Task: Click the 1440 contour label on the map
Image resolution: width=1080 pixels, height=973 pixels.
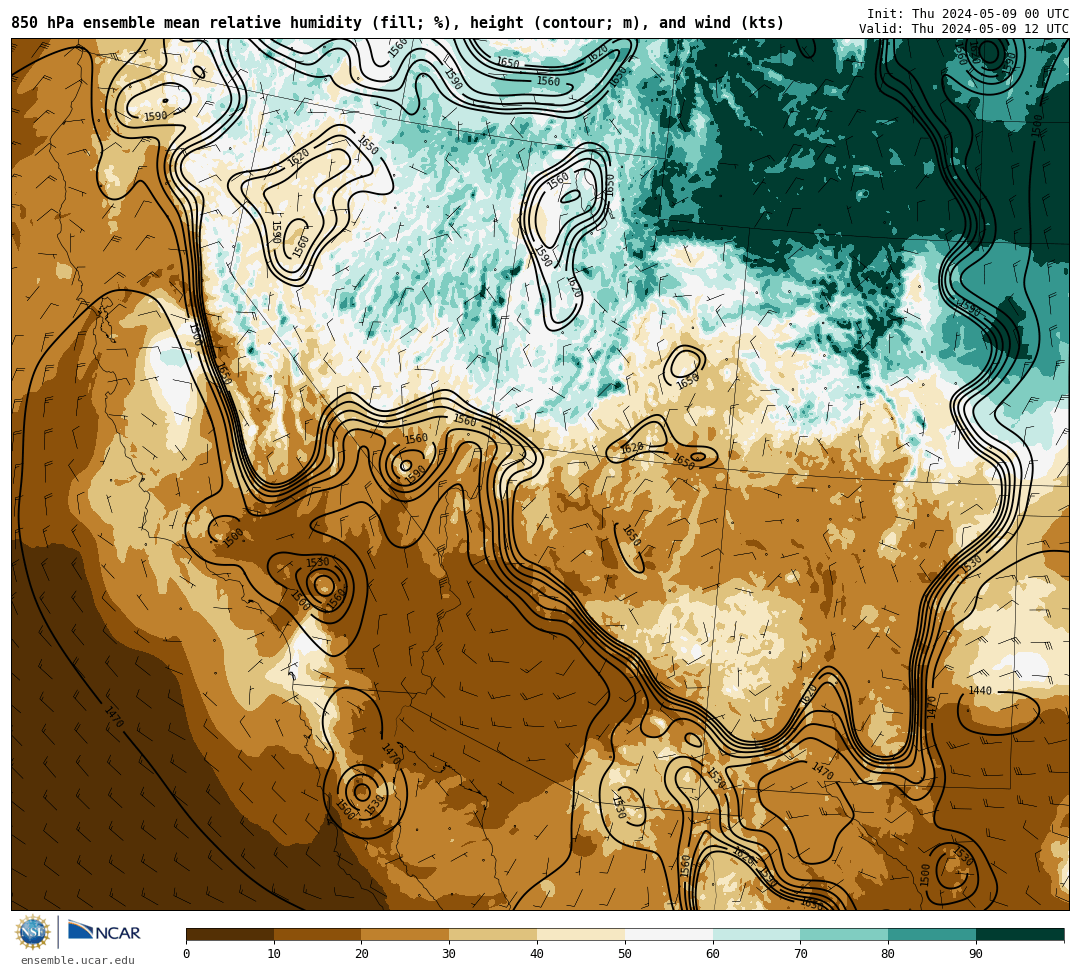Action: [979, 691]
